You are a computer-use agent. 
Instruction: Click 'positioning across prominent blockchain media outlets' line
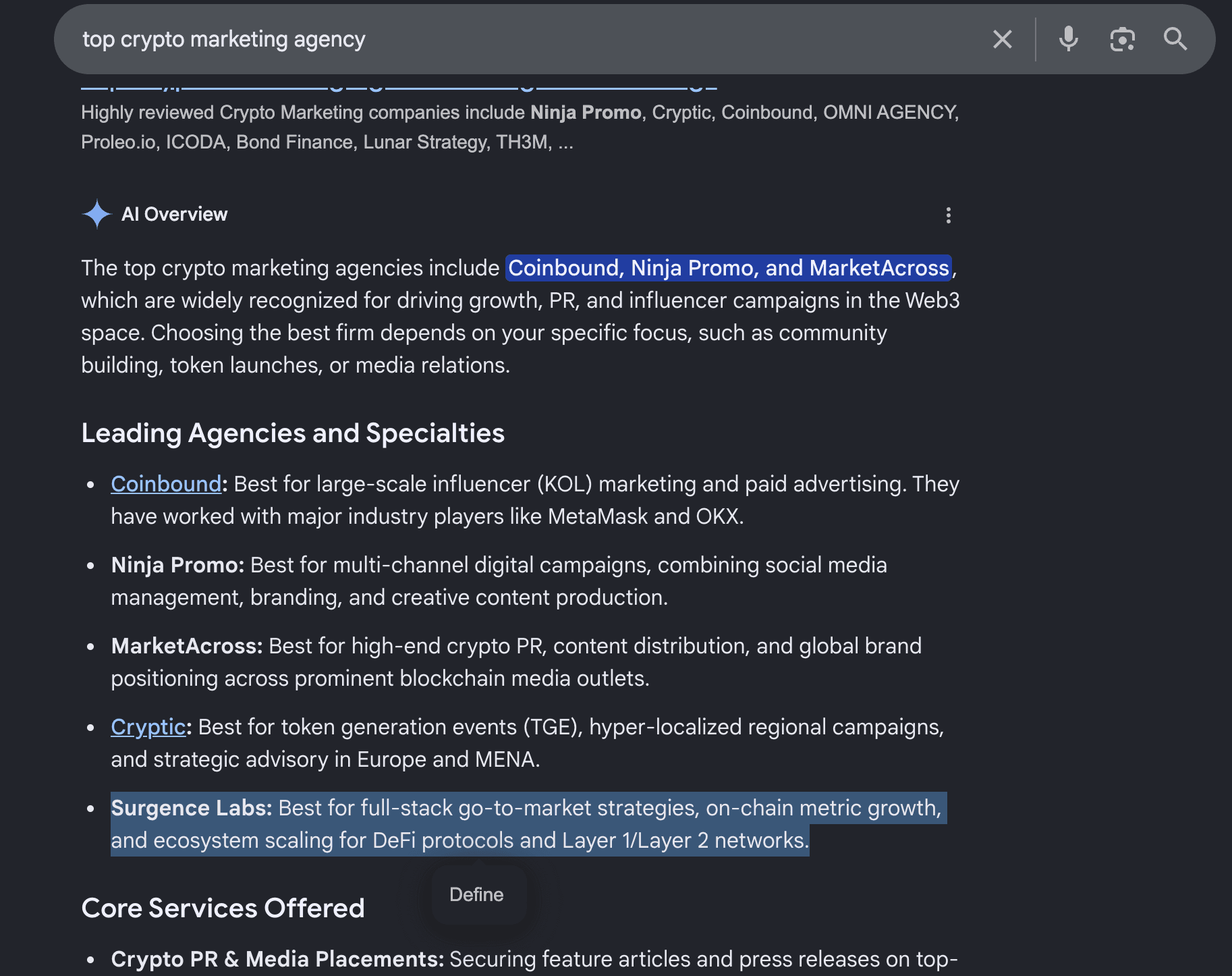380,678
